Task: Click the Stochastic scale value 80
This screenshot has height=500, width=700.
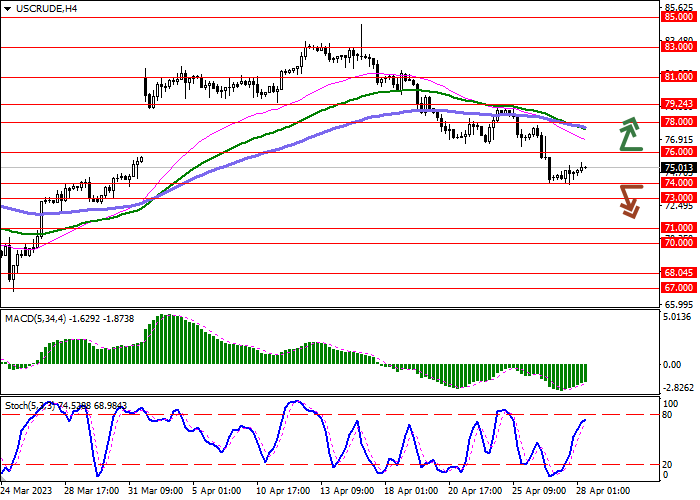Action: coord(667,415)
